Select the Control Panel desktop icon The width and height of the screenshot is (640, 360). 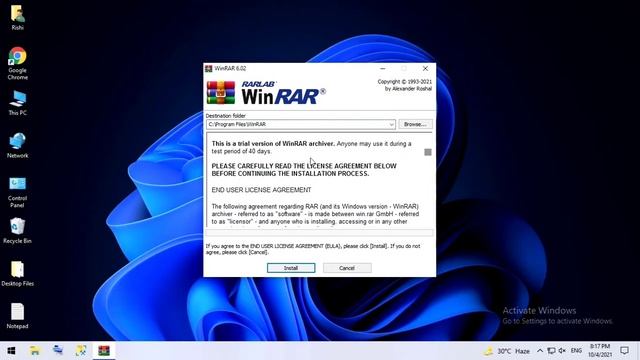click(17, 192)
